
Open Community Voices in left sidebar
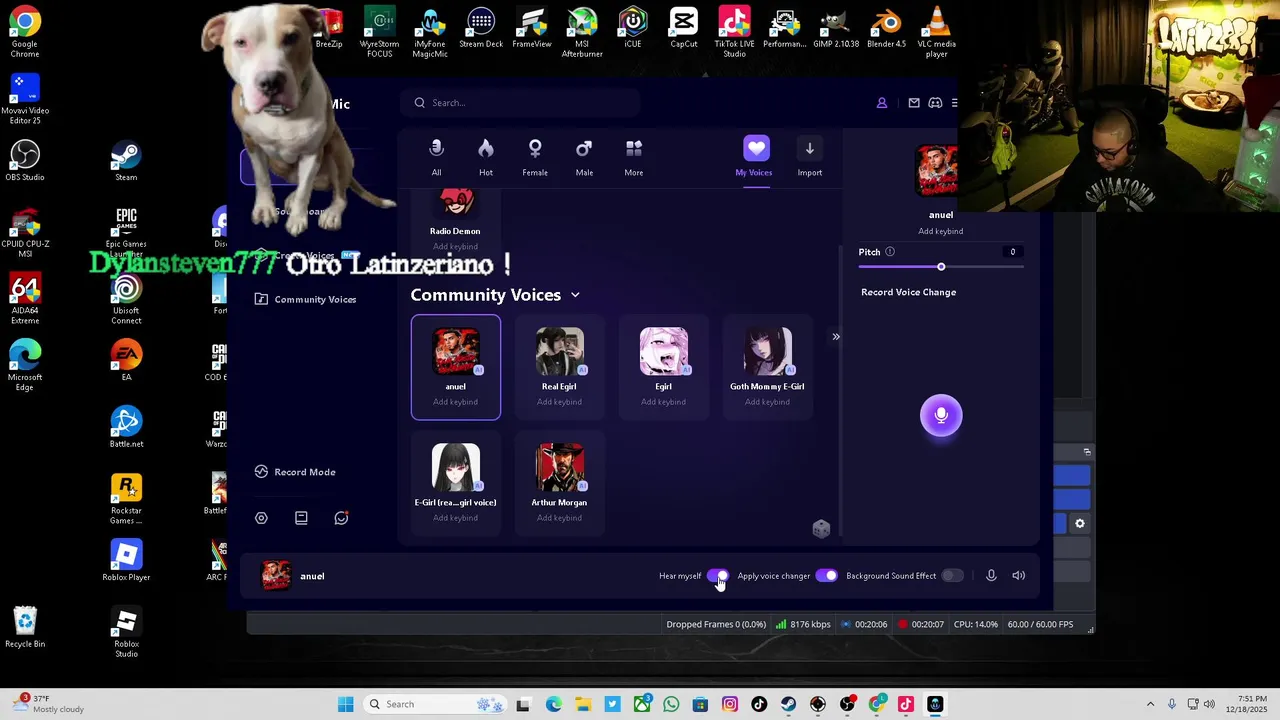[x=305, y=299]
